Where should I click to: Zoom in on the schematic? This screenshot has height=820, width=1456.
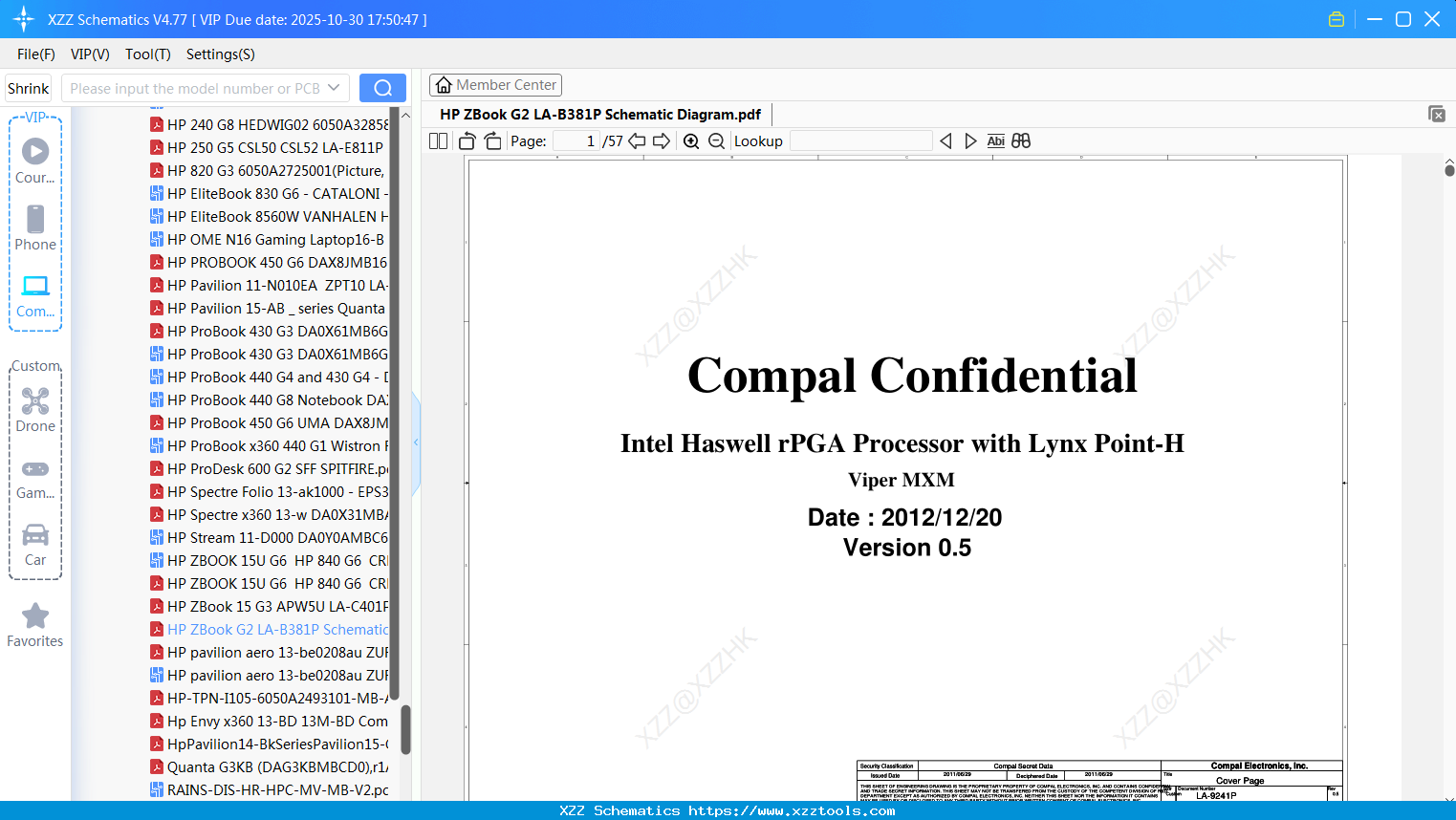691,141
